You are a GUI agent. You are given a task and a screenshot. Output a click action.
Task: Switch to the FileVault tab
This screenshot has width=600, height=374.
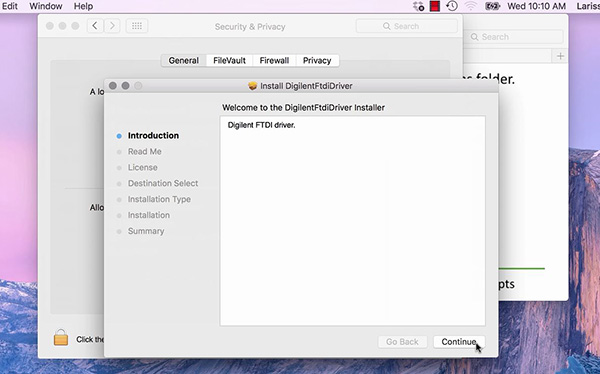[229, 60]
